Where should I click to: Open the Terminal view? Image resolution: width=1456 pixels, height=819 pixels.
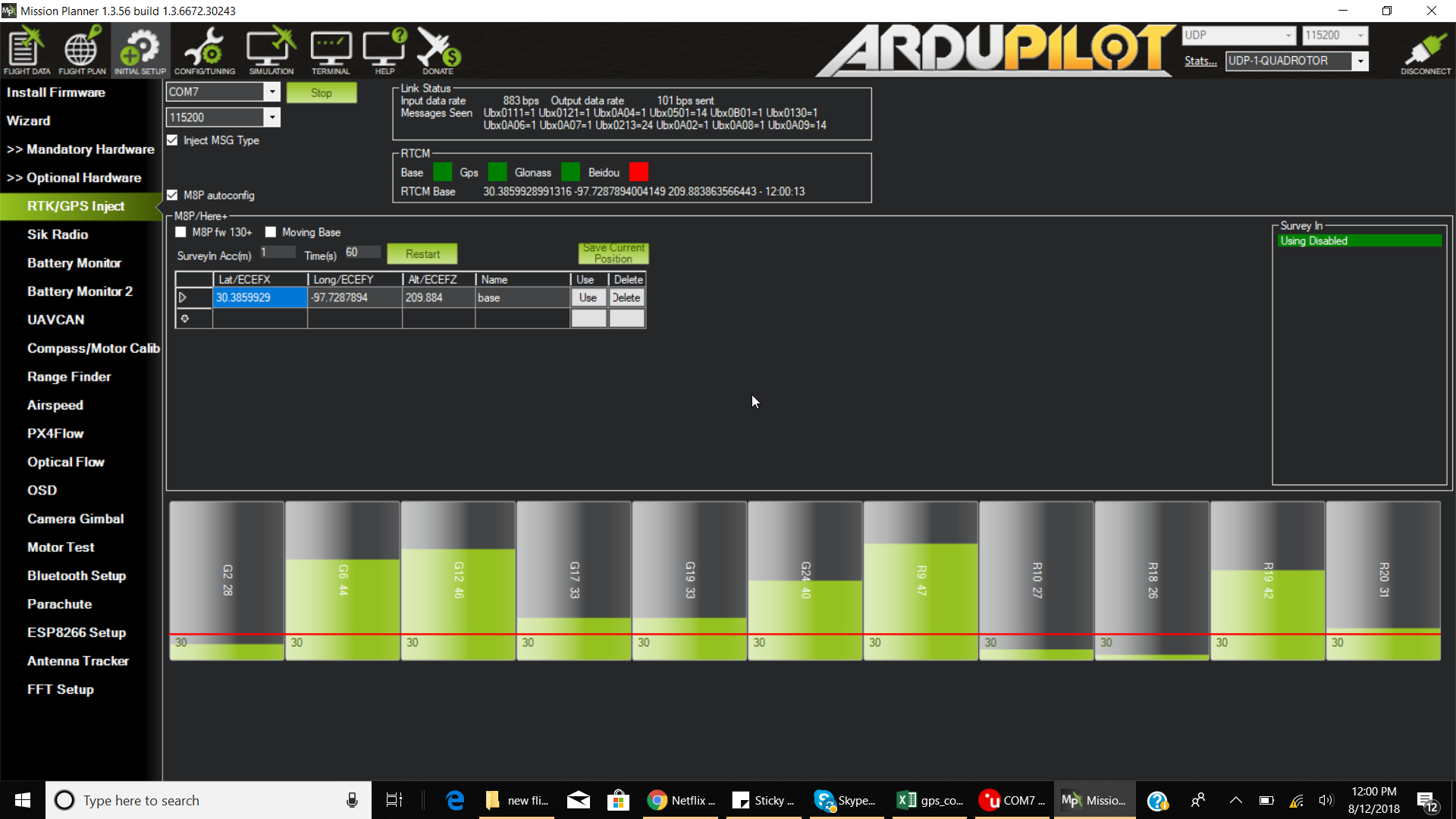point(331,49)
